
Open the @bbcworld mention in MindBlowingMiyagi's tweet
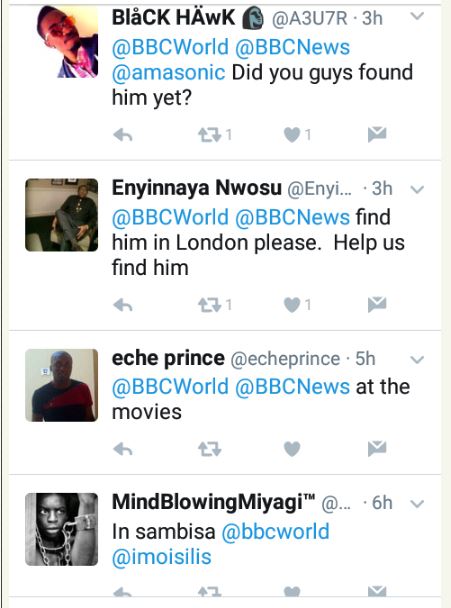pyautogui.click(x=275, y=532)
